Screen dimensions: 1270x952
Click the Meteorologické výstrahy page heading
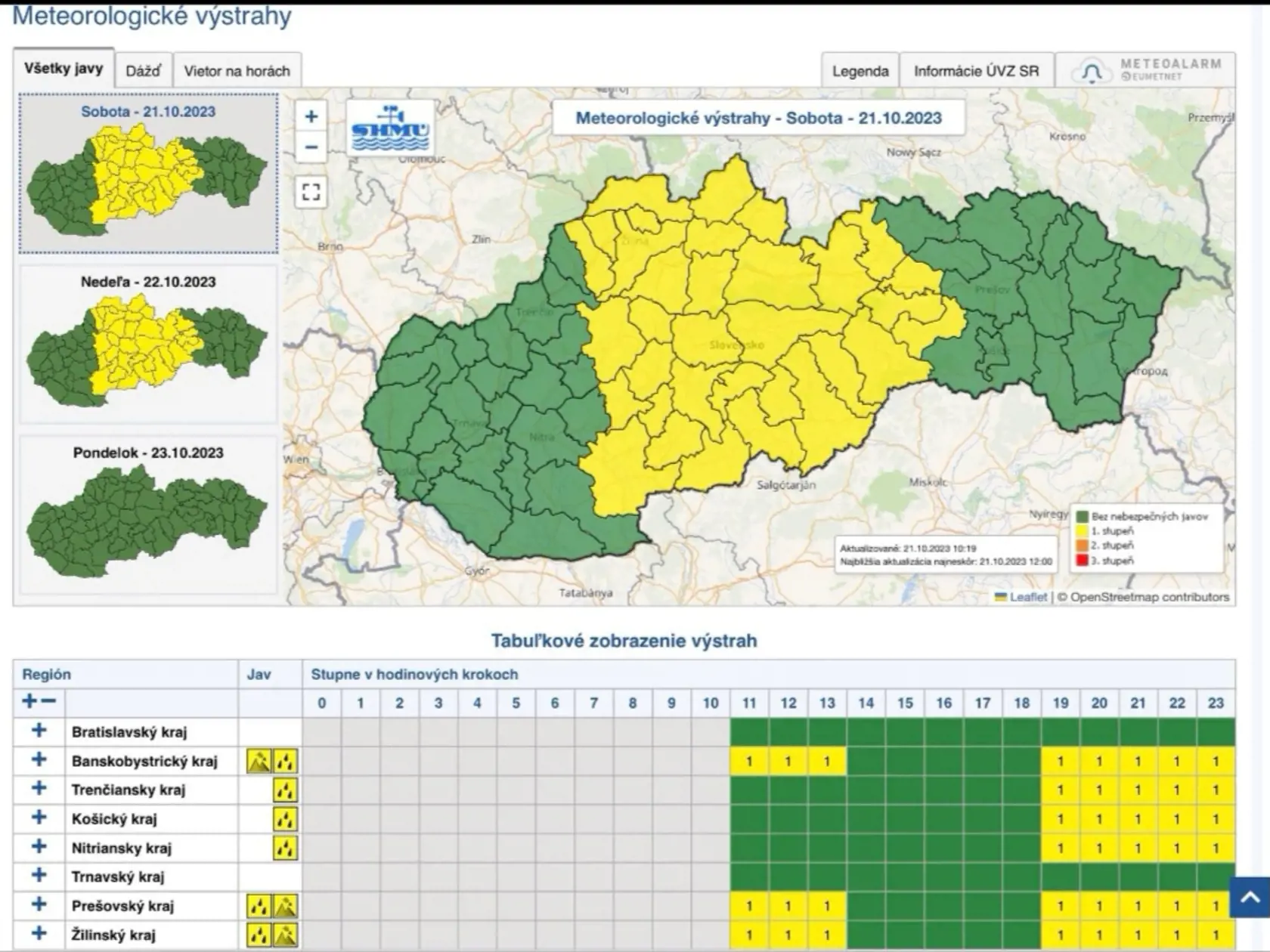pos(152,15)
